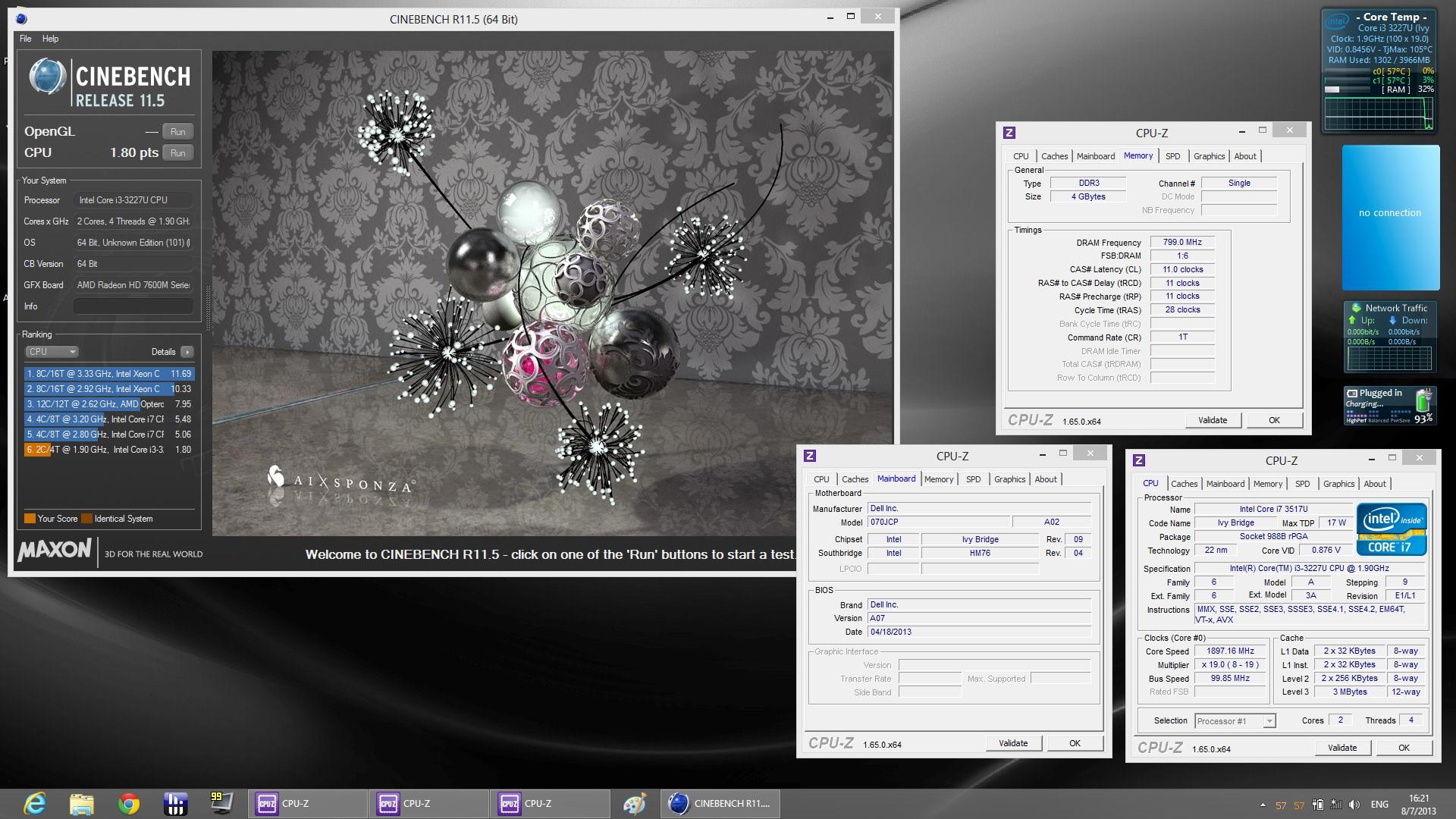Open the Paint palette taskbar icon
This screenshot has width=1456, height=819.
634,804
